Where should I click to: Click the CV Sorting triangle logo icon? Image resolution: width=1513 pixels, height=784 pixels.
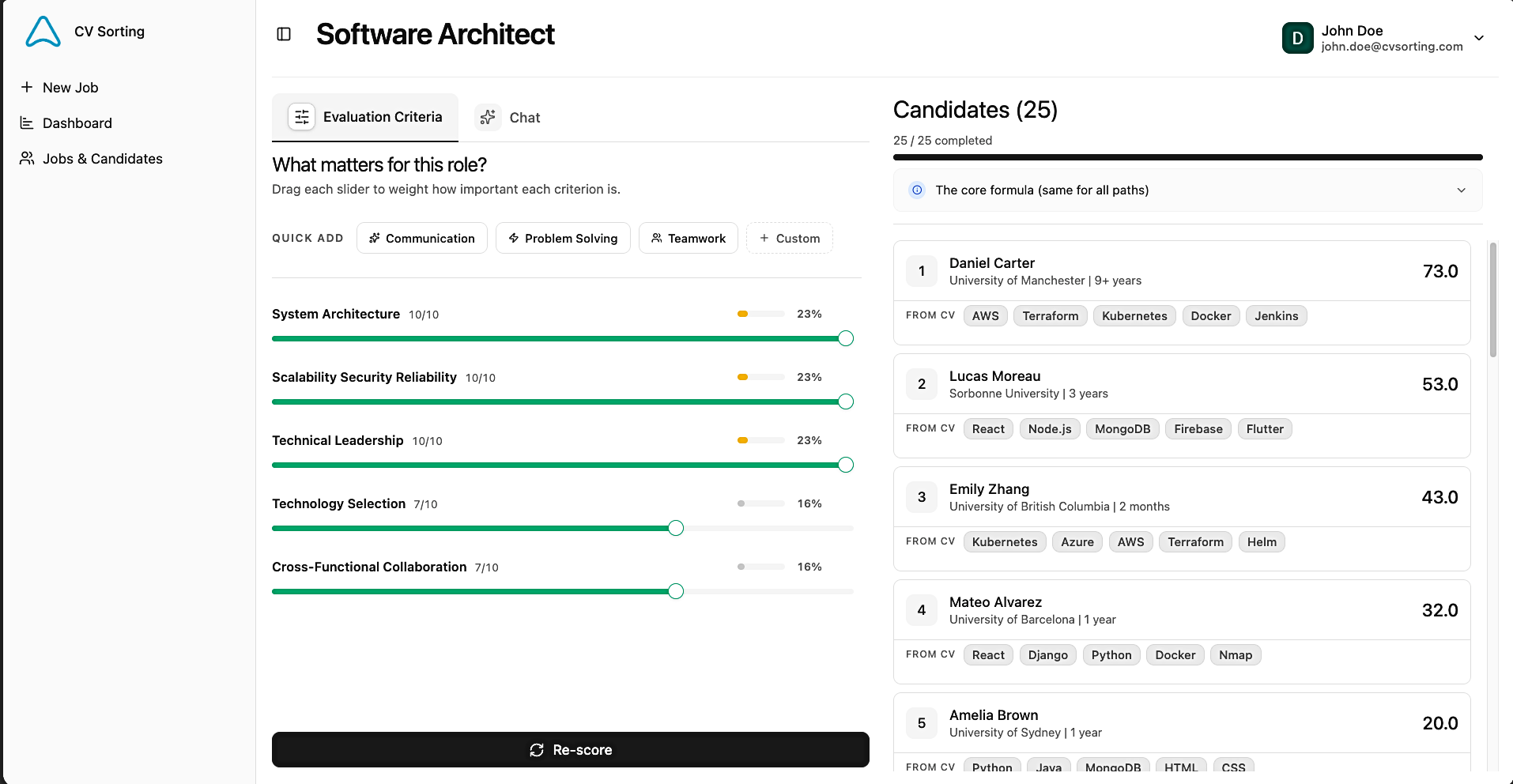pos(43,31)
